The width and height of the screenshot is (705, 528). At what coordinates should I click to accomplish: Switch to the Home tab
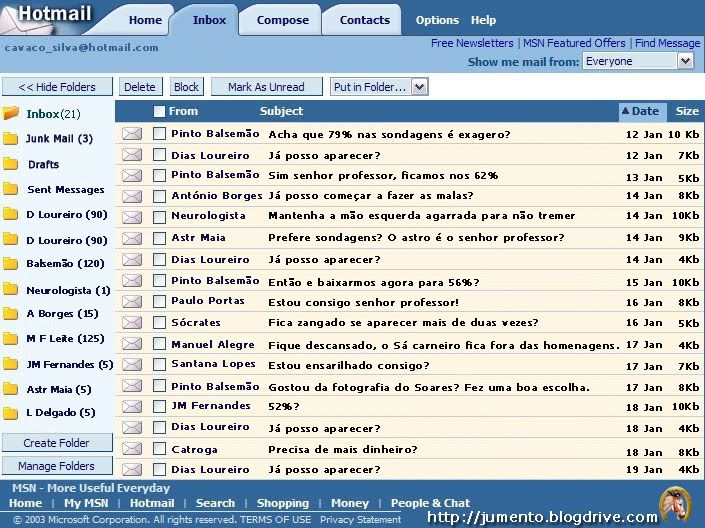pyautogui.click(x=145, y=20)
